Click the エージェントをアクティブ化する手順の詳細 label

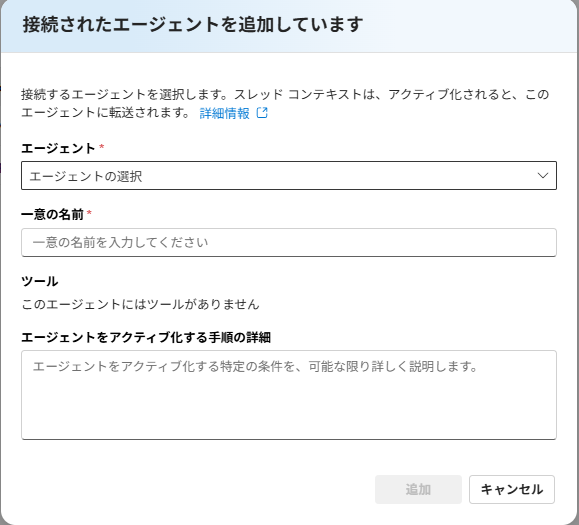(146, 337)
